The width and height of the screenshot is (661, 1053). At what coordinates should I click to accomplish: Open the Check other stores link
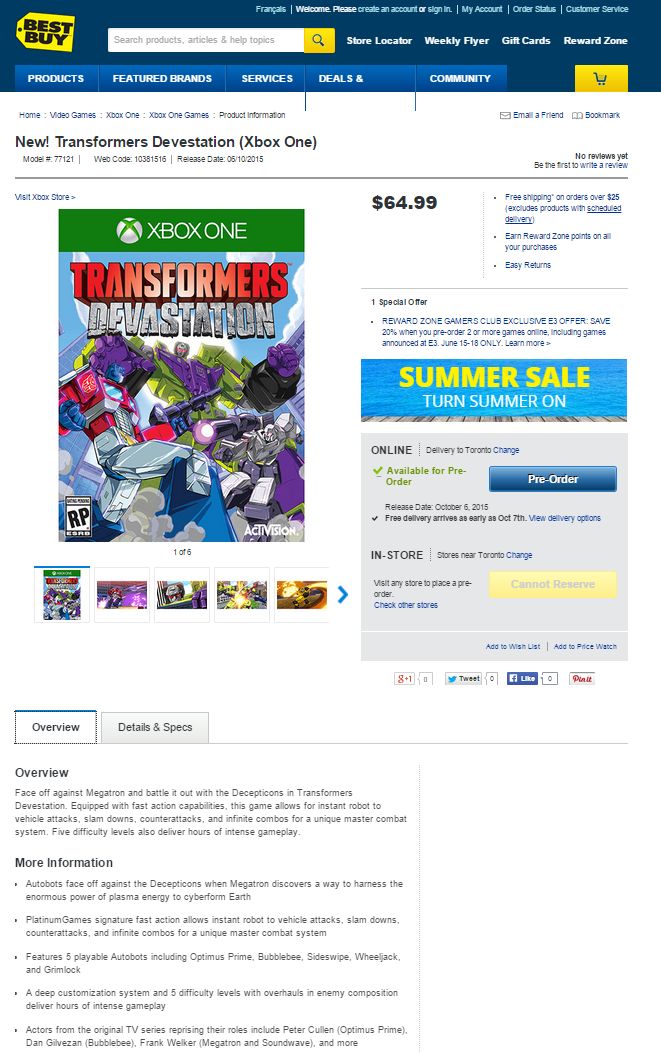click(406, 605)
